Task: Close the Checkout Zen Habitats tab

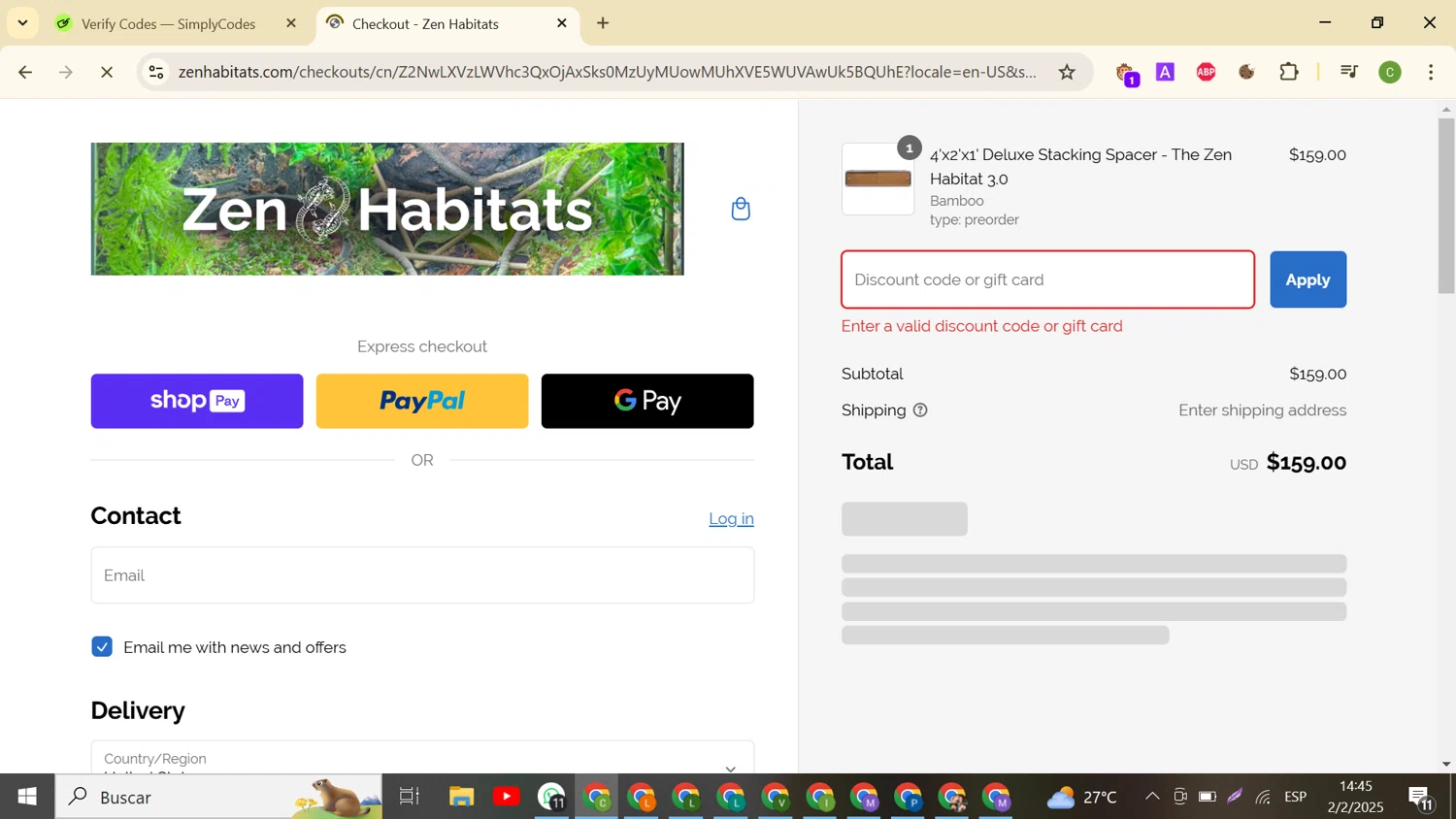Action: [561, 23]
